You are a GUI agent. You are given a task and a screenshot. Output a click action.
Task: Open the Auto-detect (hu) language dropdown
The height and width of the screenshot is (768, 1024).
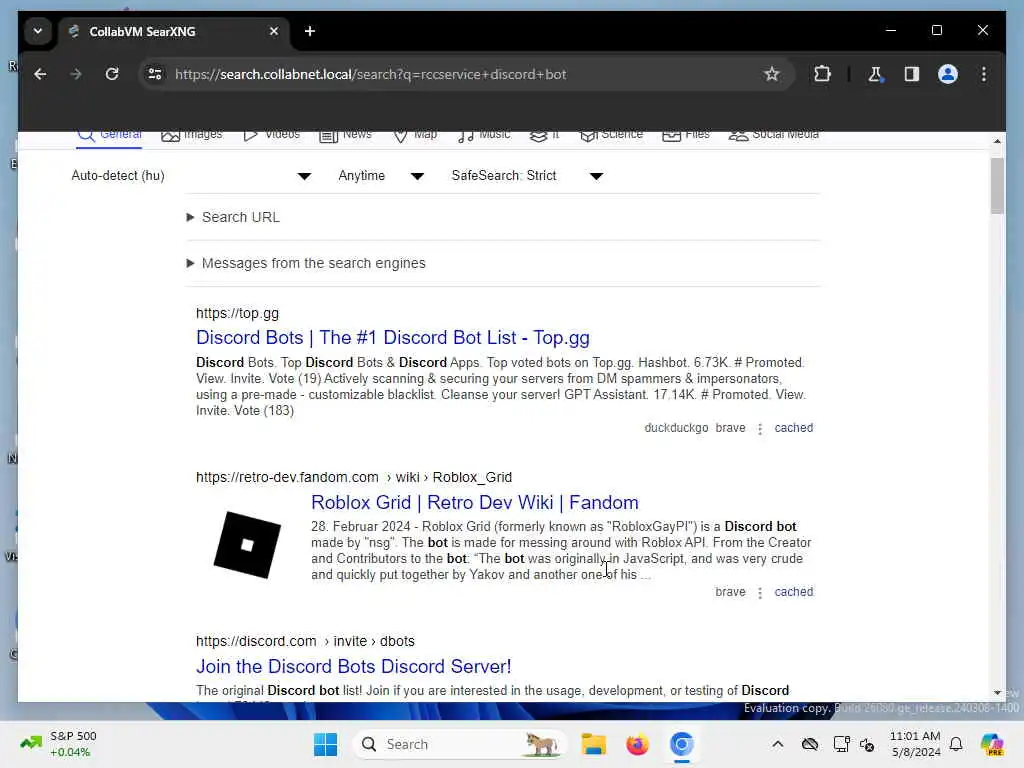tap(191, 176)
